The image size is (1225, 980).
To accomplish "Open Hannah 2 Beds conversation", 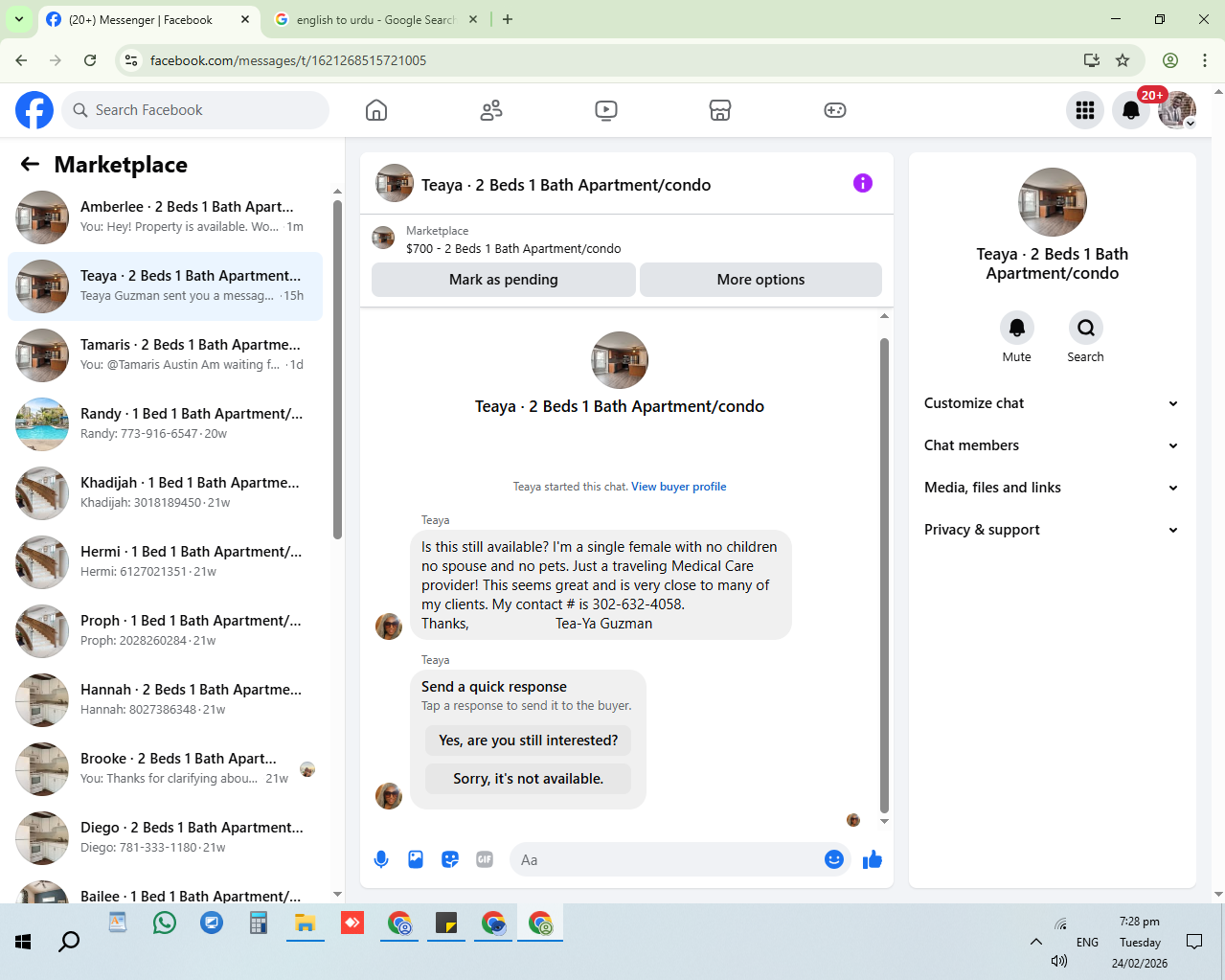I will pos(165,700).
